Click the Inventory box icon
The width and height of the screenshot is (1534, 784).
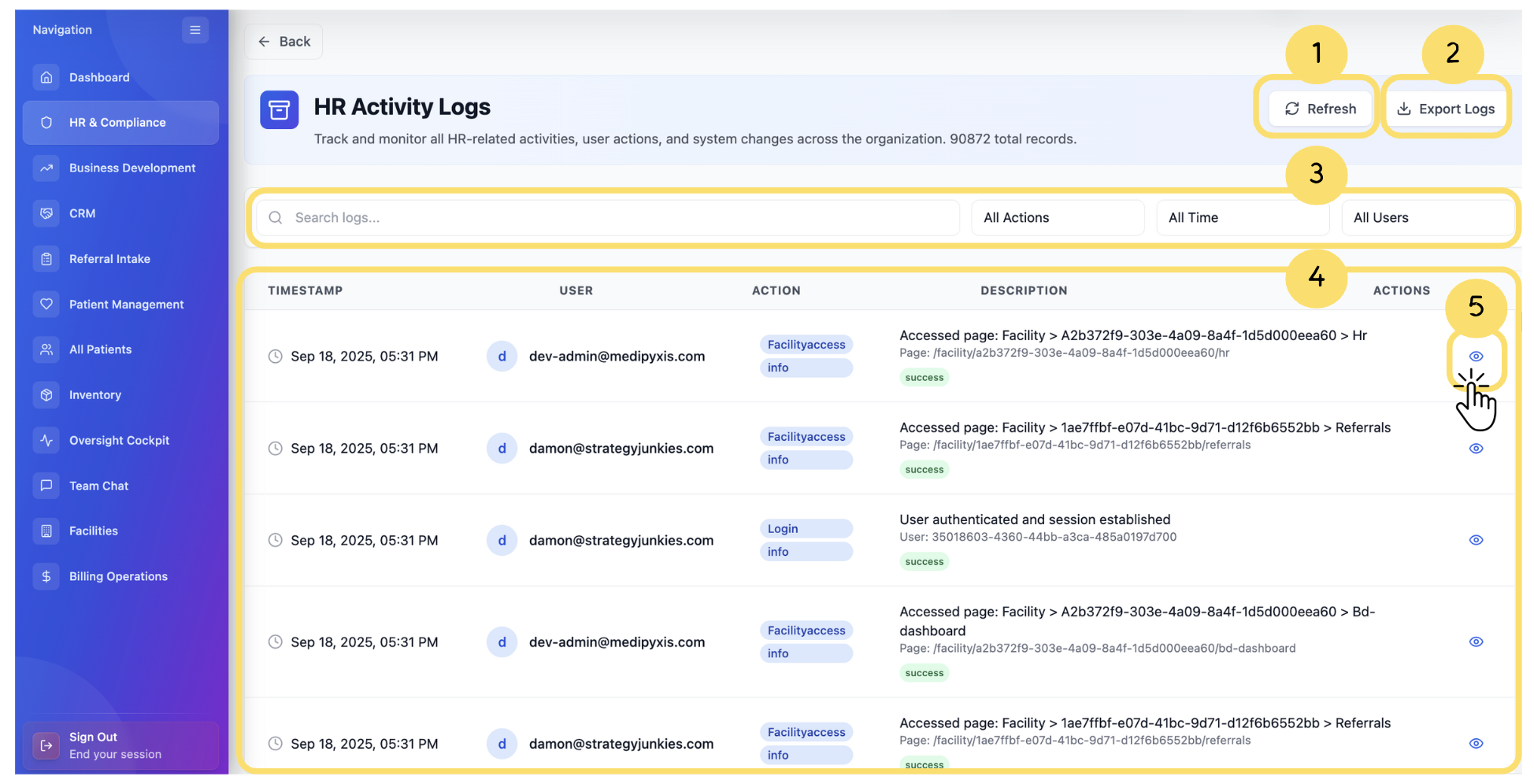[x=46, y=395]
